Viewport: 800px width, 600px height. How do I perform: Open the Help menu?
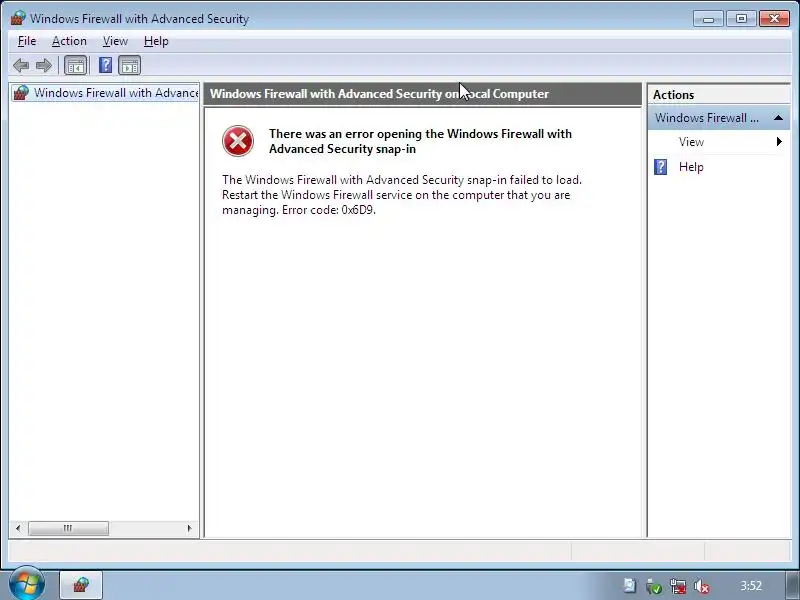click(x=156, y=41)
